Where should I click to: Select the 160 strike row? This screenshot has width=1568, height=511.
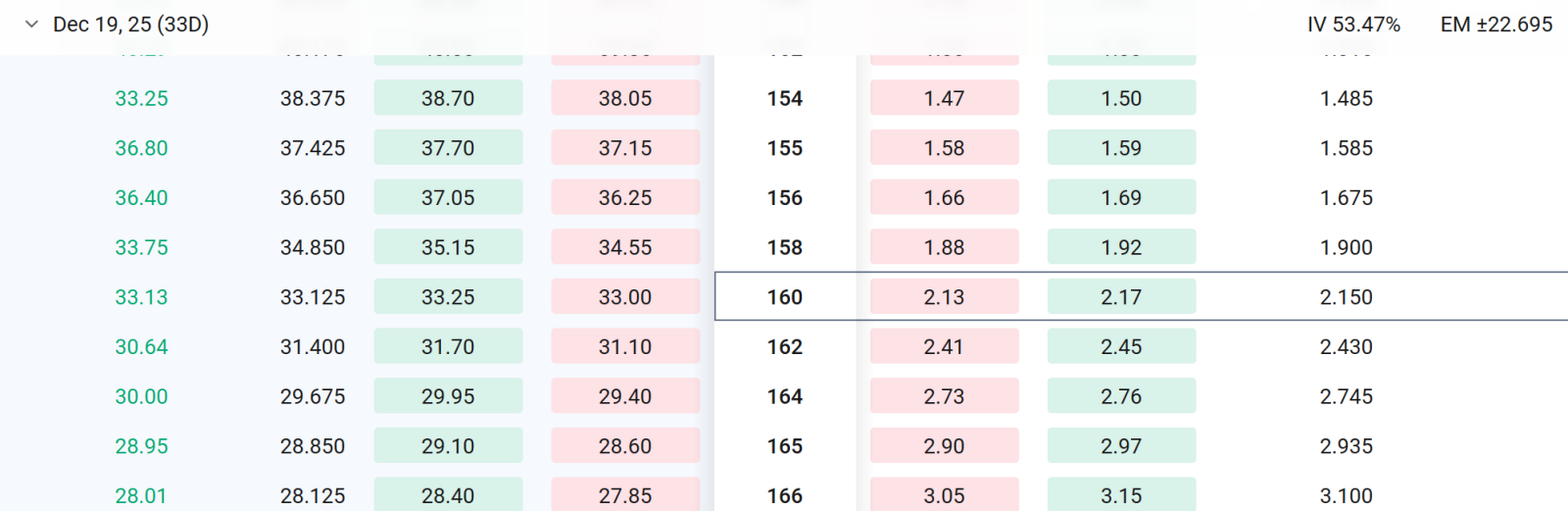click(1142, 296)
